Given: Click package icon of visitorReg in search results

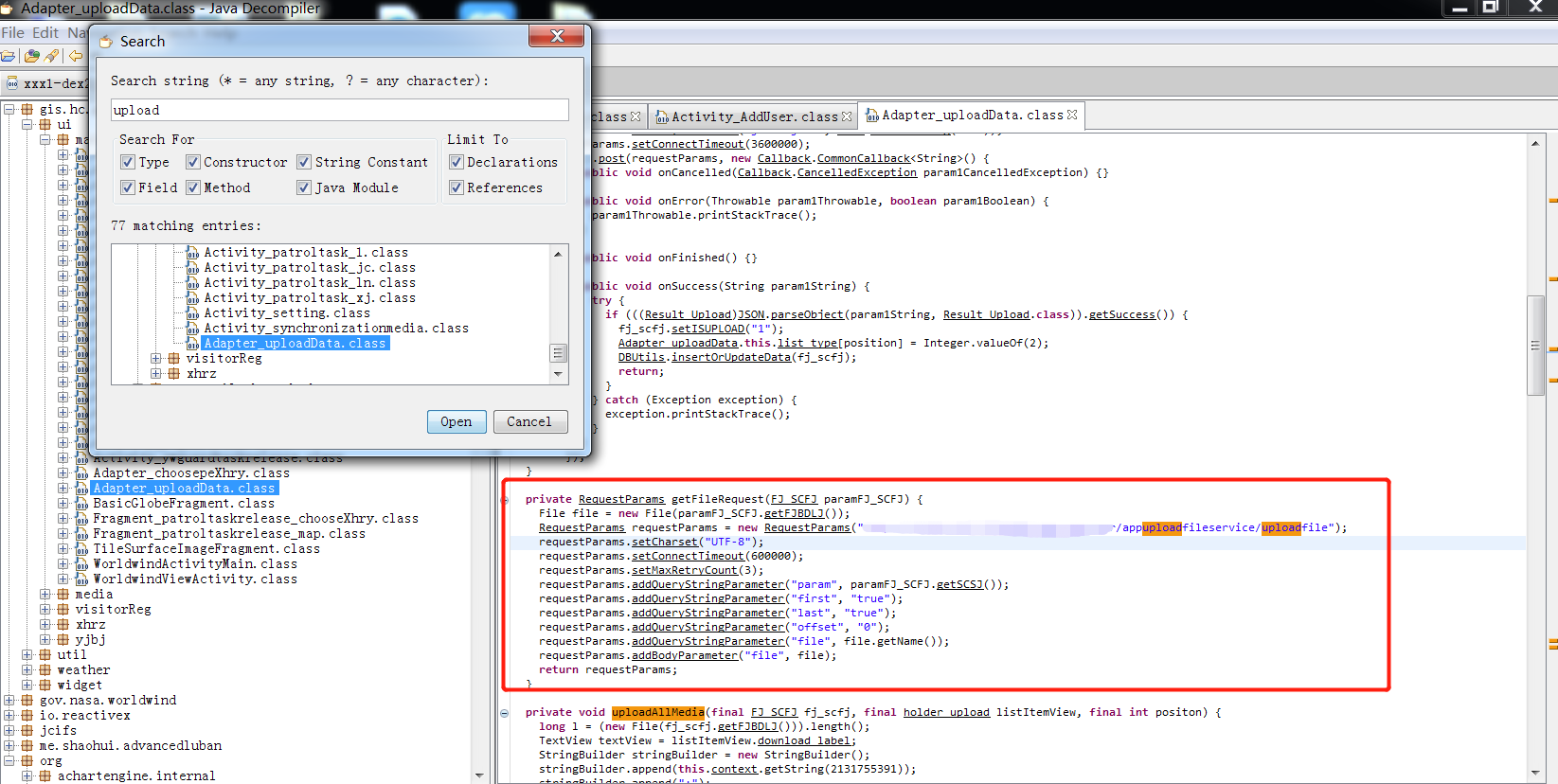Looking at the screenshot, I should click(x=174, y=359).
